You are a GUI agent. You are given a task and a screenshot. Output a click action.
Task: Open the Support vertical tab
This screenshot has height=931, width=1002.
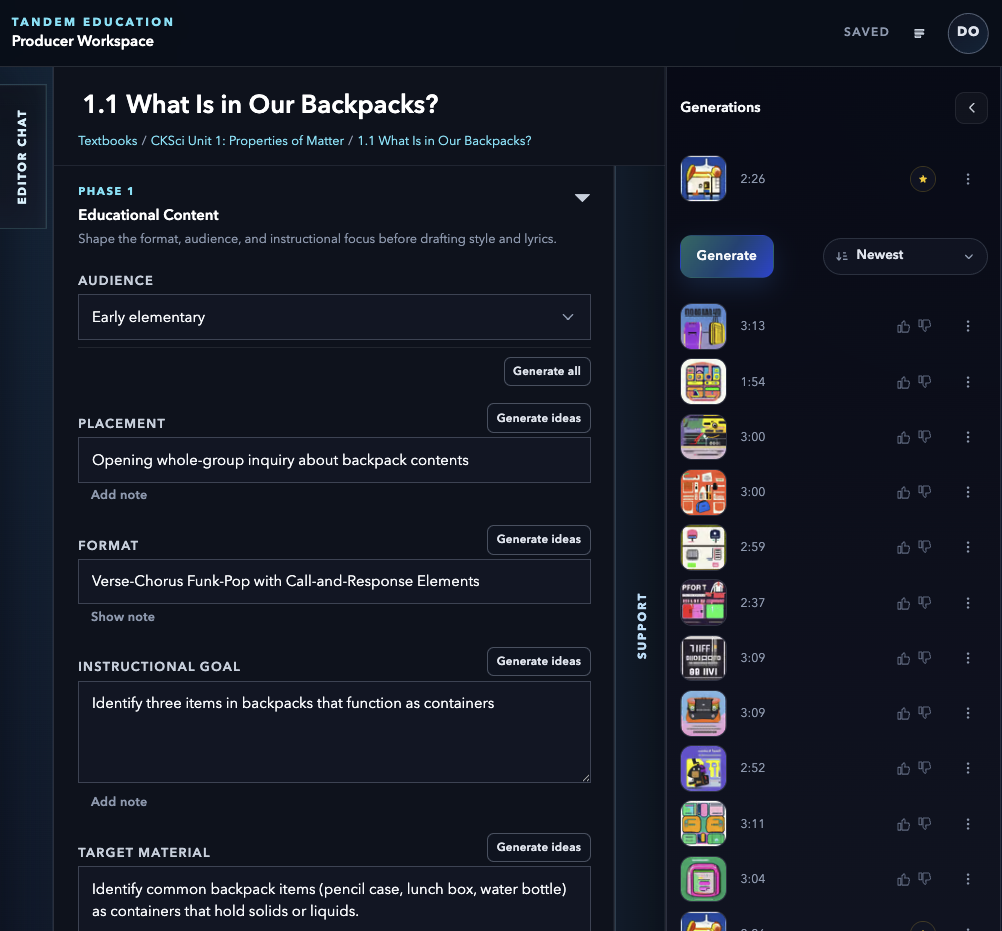[641, 626]
